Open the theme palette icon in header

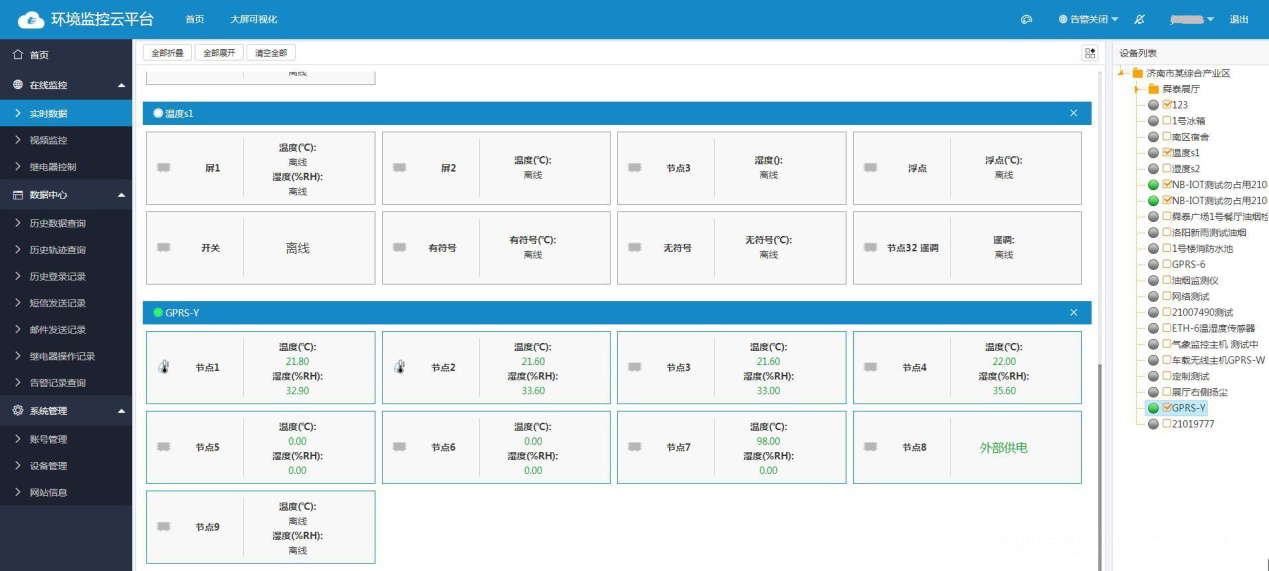click(1025, 20)
